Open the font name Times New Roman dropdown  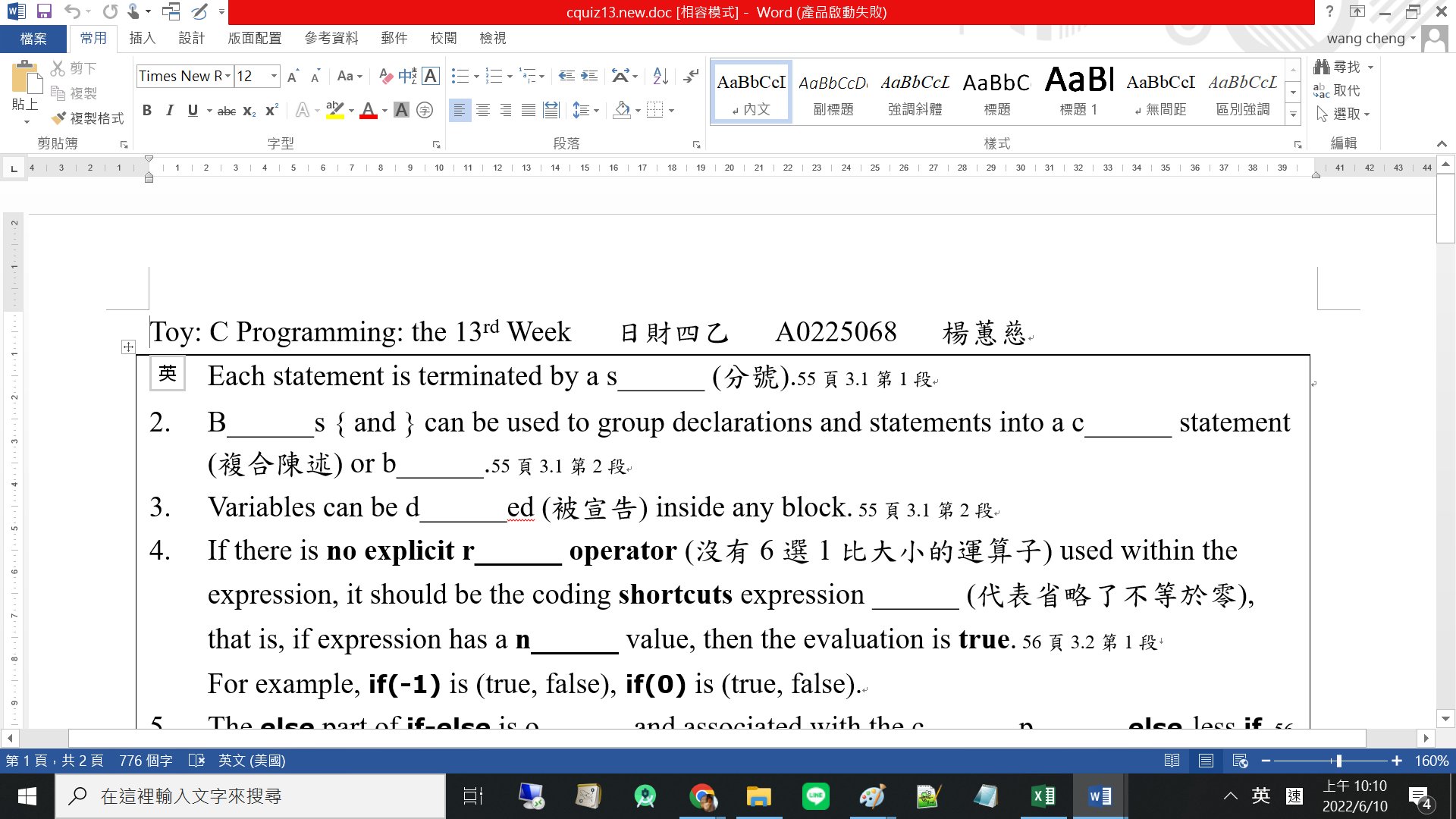(x=227, y=76)
